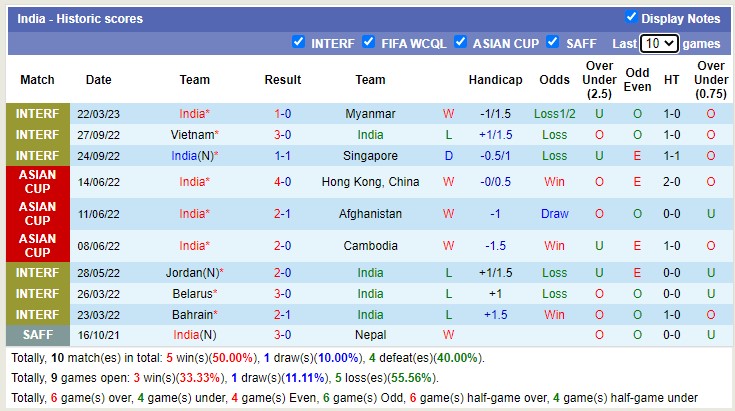Click the Afghanistan team link
Viewport: 735px width, 411px height.
click(x=370, y=214)
